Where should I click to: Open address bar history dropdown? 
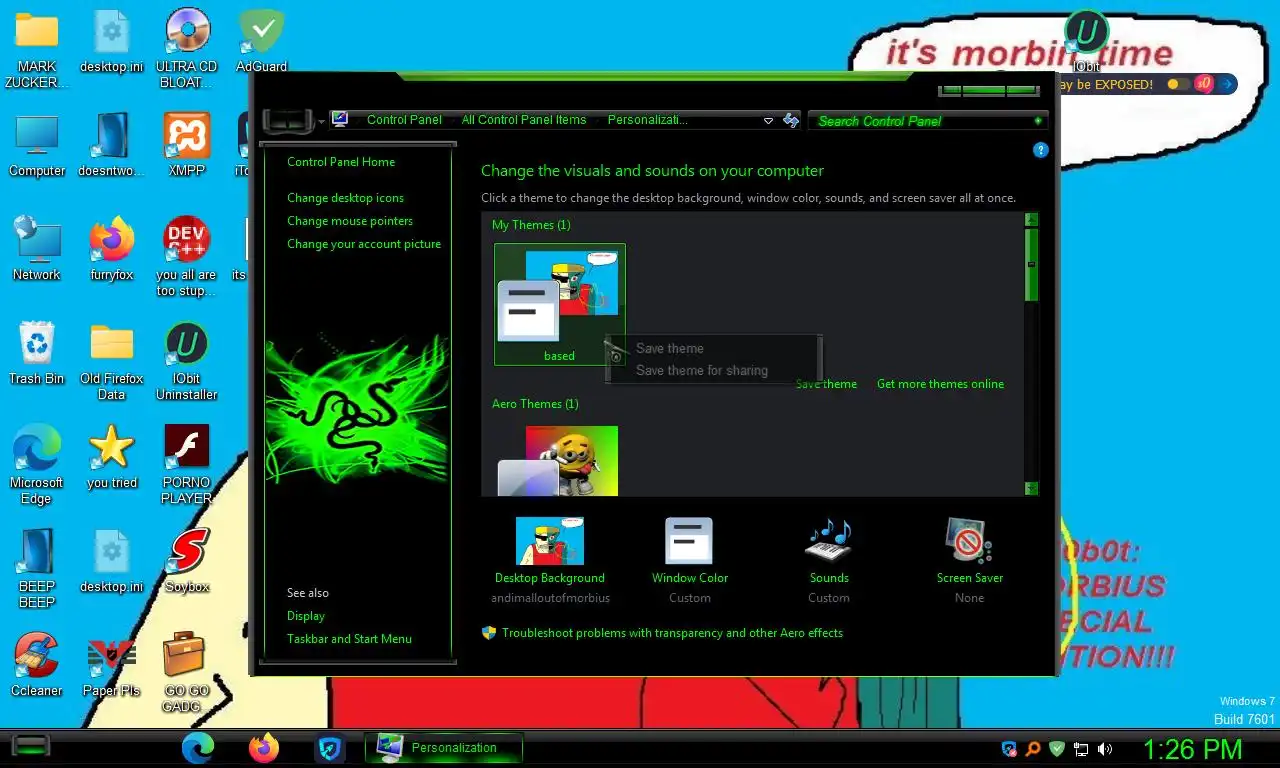[768, 120]
